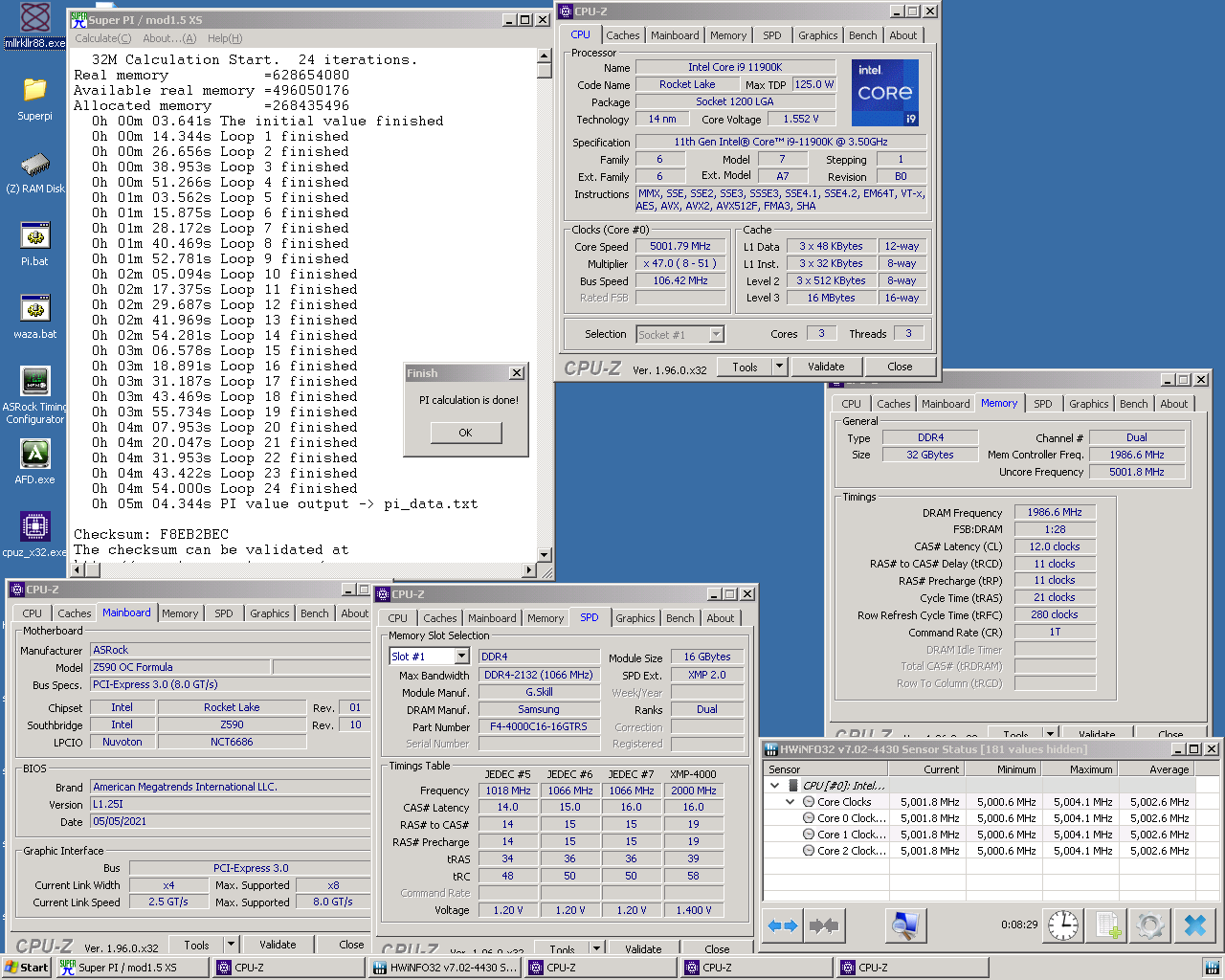Click Tools button in the CPU-Z CPU window
This screenshot has height=980, width=1225.
click(x=745, y=366)
